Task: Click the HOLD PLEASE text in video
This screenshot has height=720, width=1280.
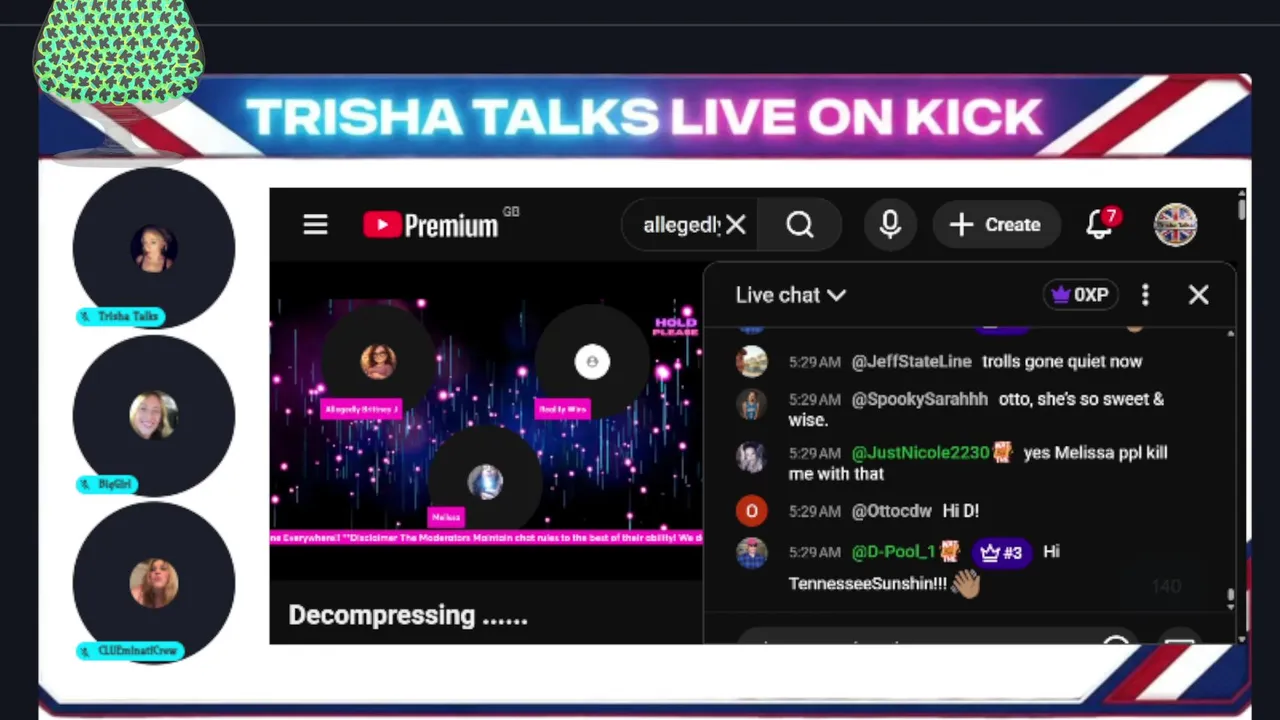Action: [675, 326]
